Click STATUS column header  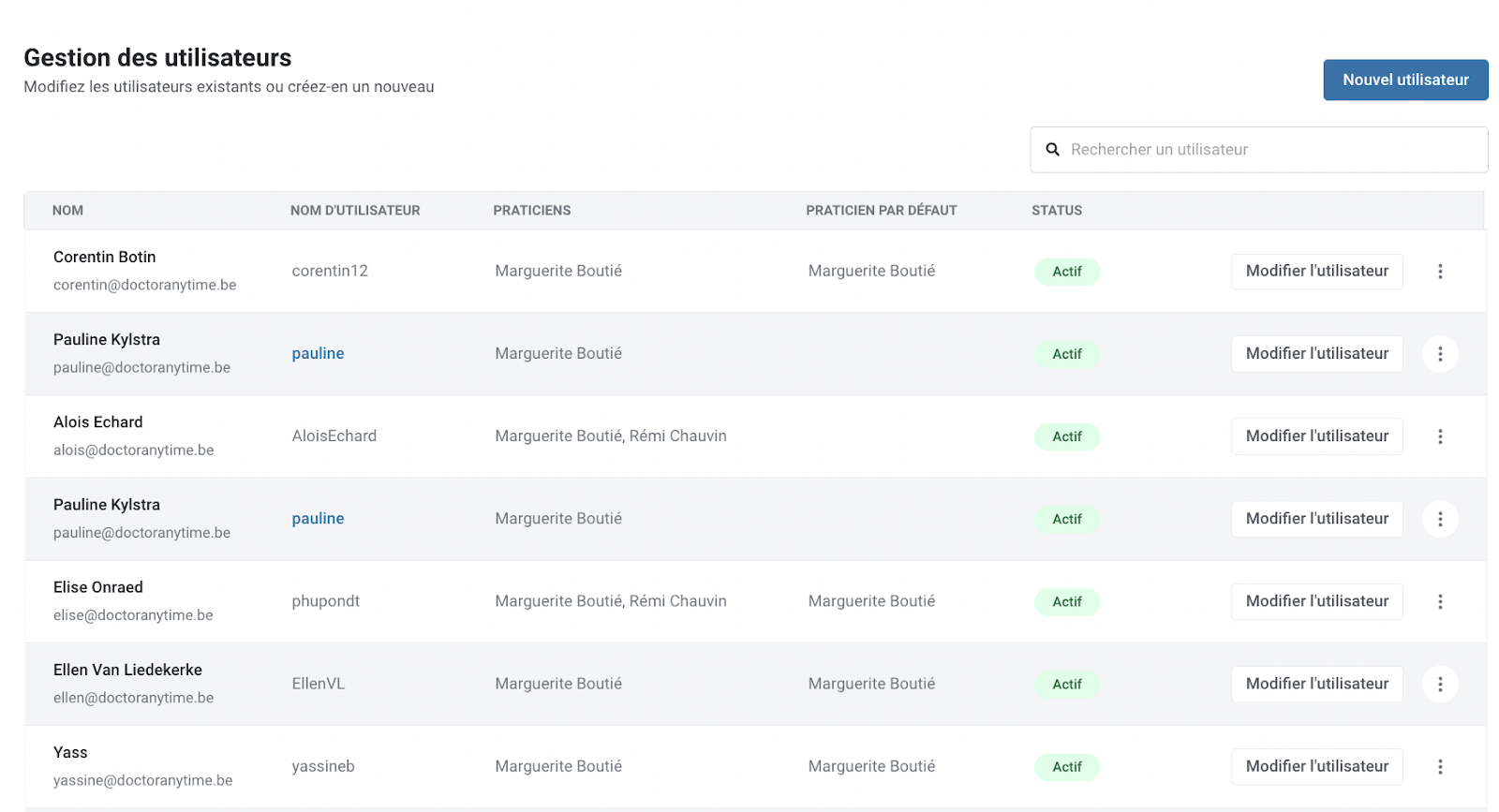(x=1057, y=211)
